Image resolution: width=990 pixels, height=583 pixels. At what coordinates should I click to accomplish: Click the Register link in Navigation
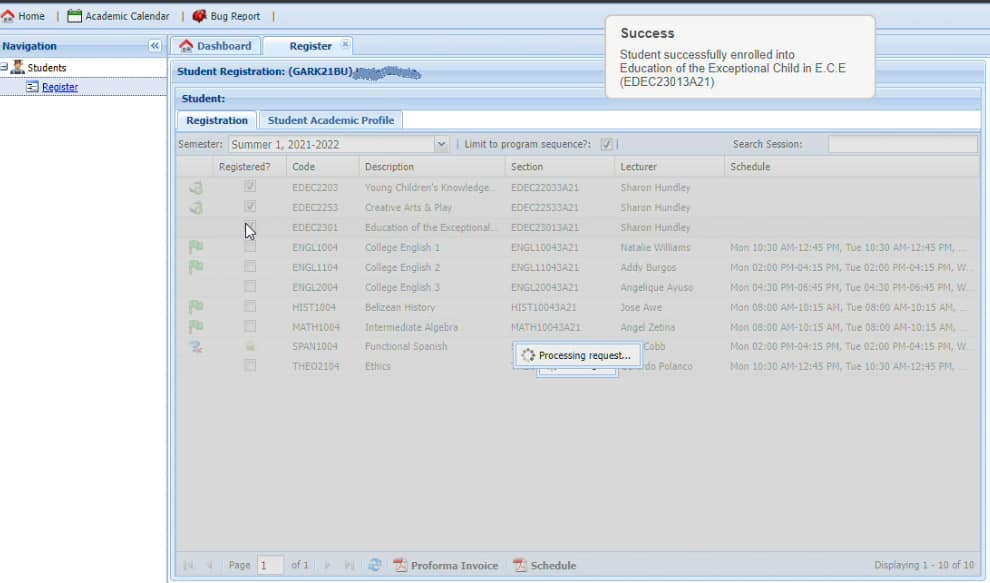coord(60,87)
